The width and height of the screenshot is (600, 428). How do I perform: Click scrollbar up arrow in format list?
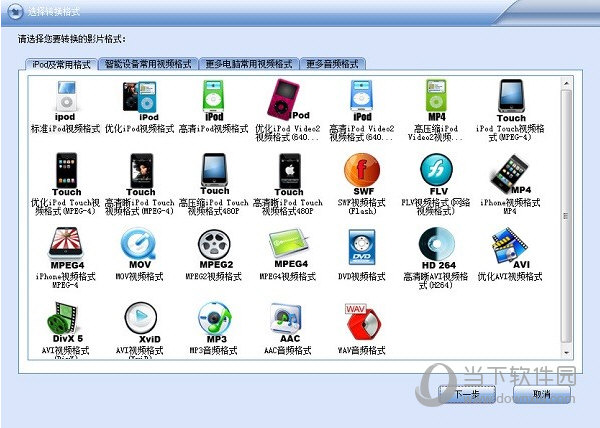(566, 83)
